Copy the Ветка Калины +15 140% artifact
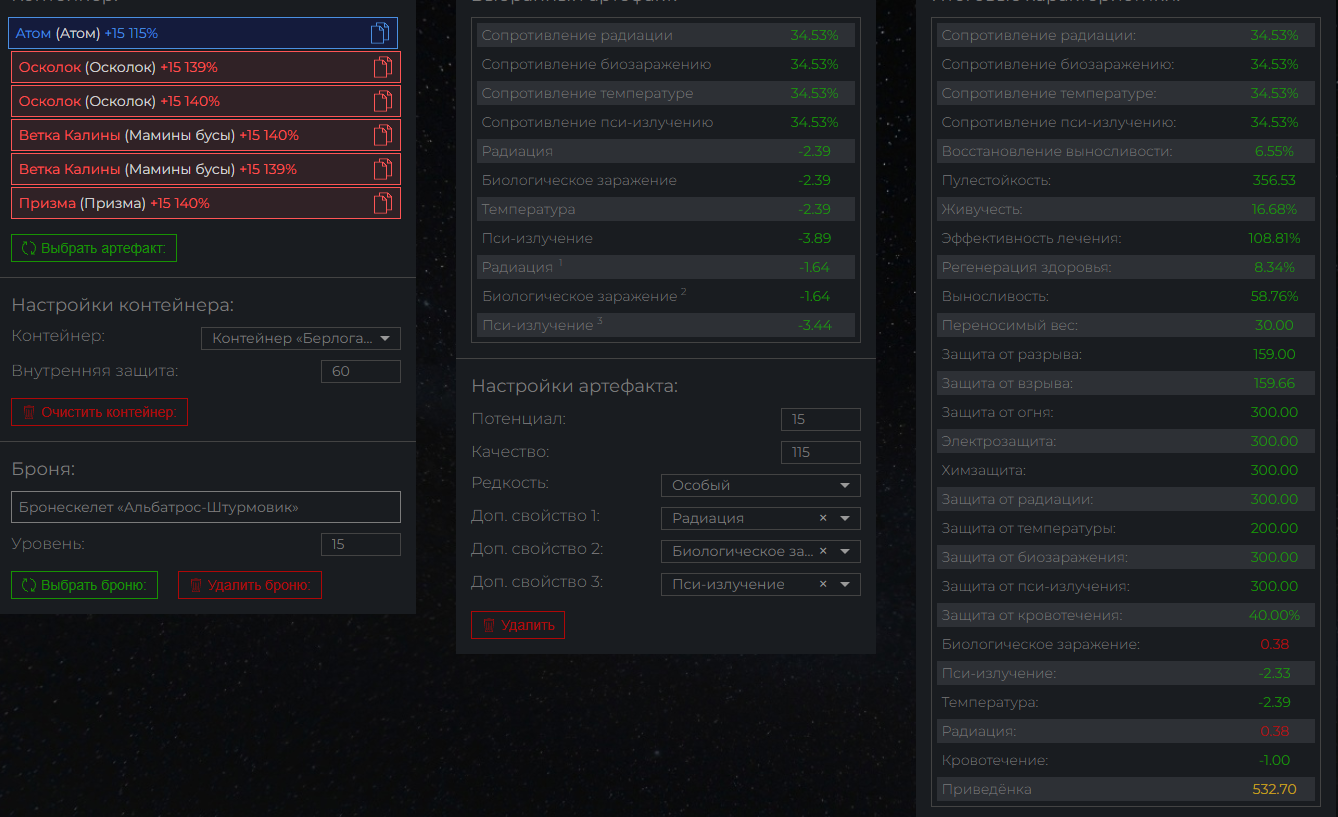This screenshot has height=817, width=1338. (383, 136)
